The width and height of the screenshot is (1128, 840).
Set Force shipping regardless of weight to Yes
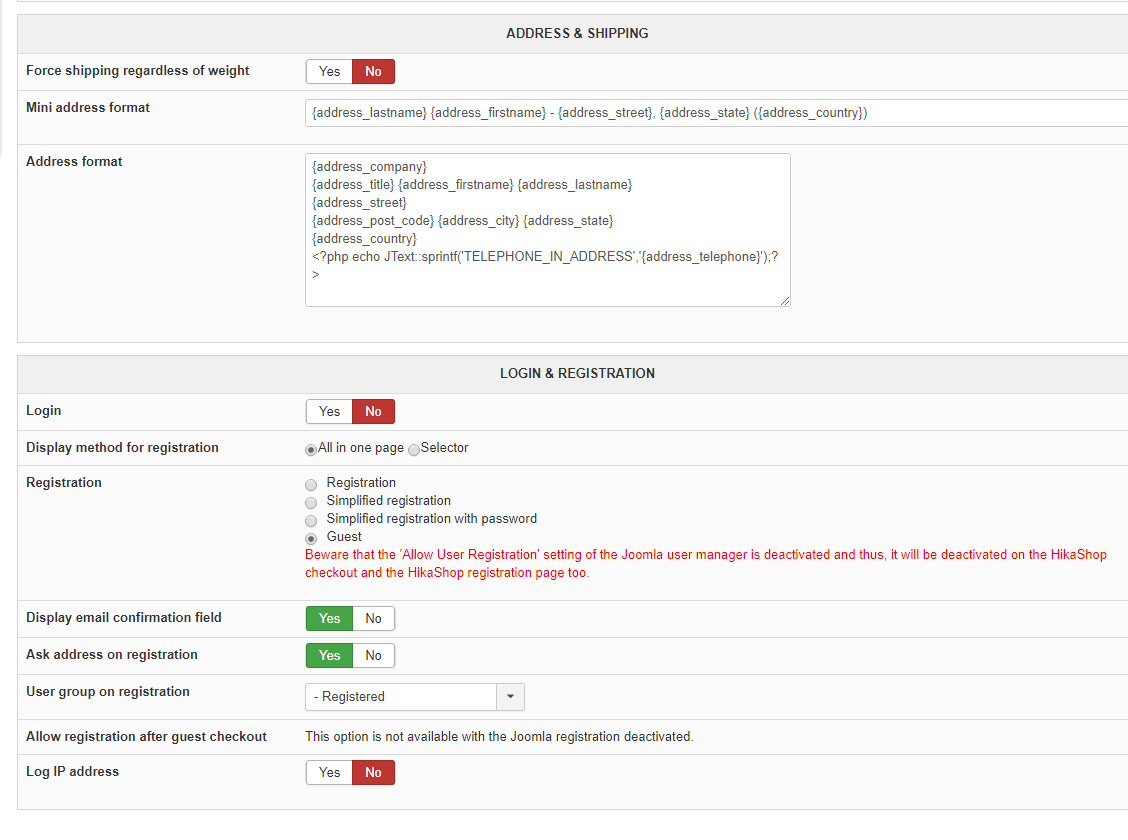(329, 71)
